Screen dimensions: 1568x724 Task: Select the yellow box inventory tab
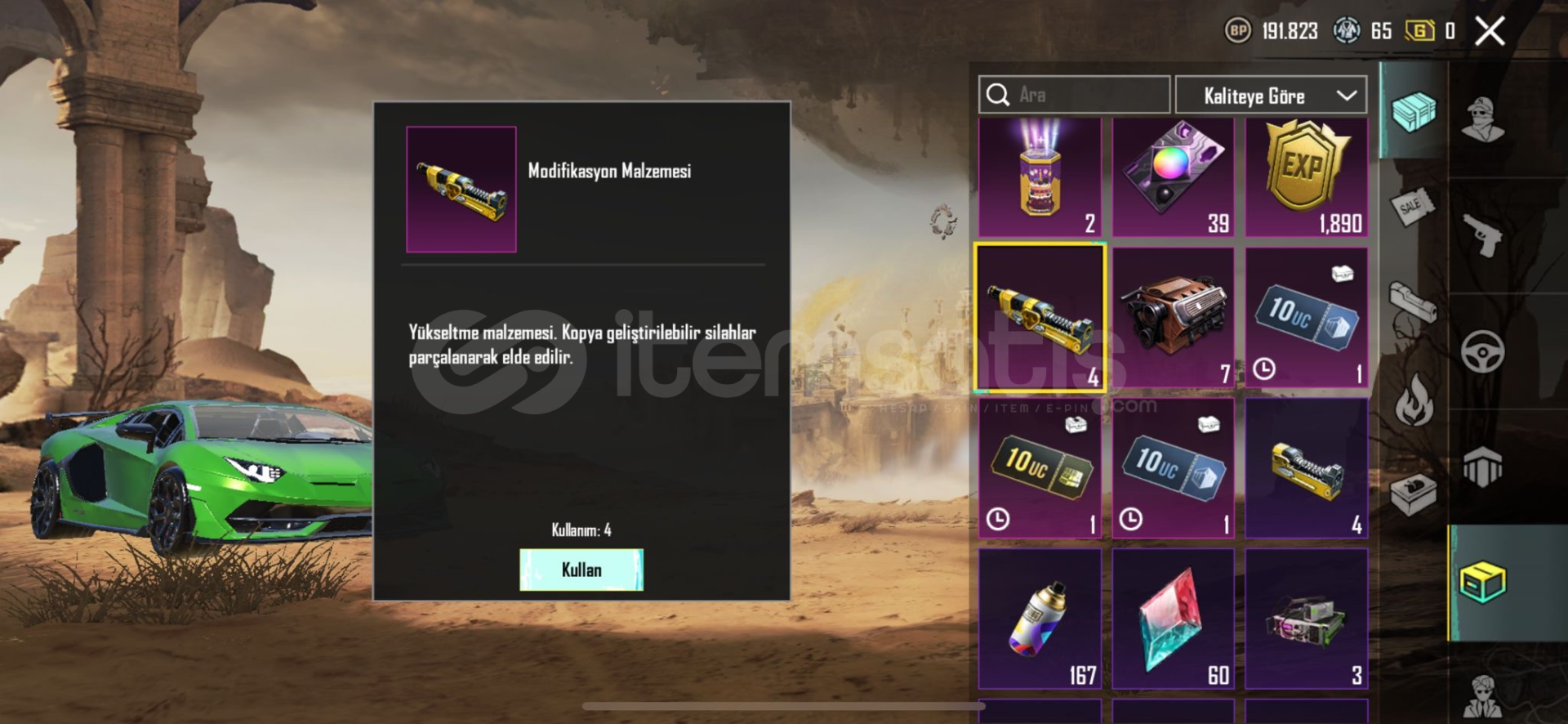click(1483, 583)
